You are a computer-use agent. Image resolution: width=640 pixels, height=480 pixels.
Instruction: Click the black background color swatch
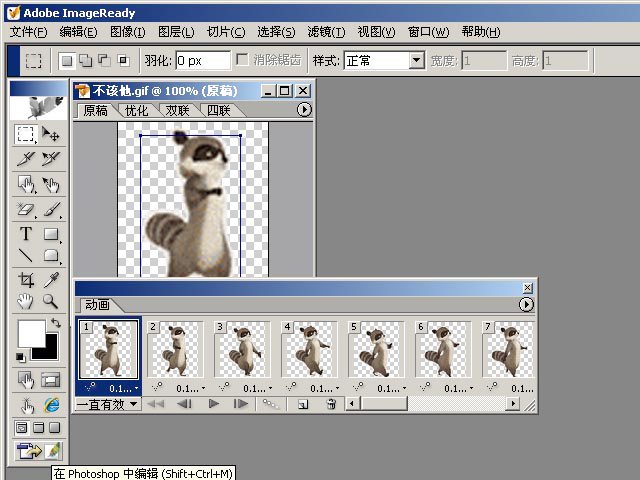(x=49, y=351)
